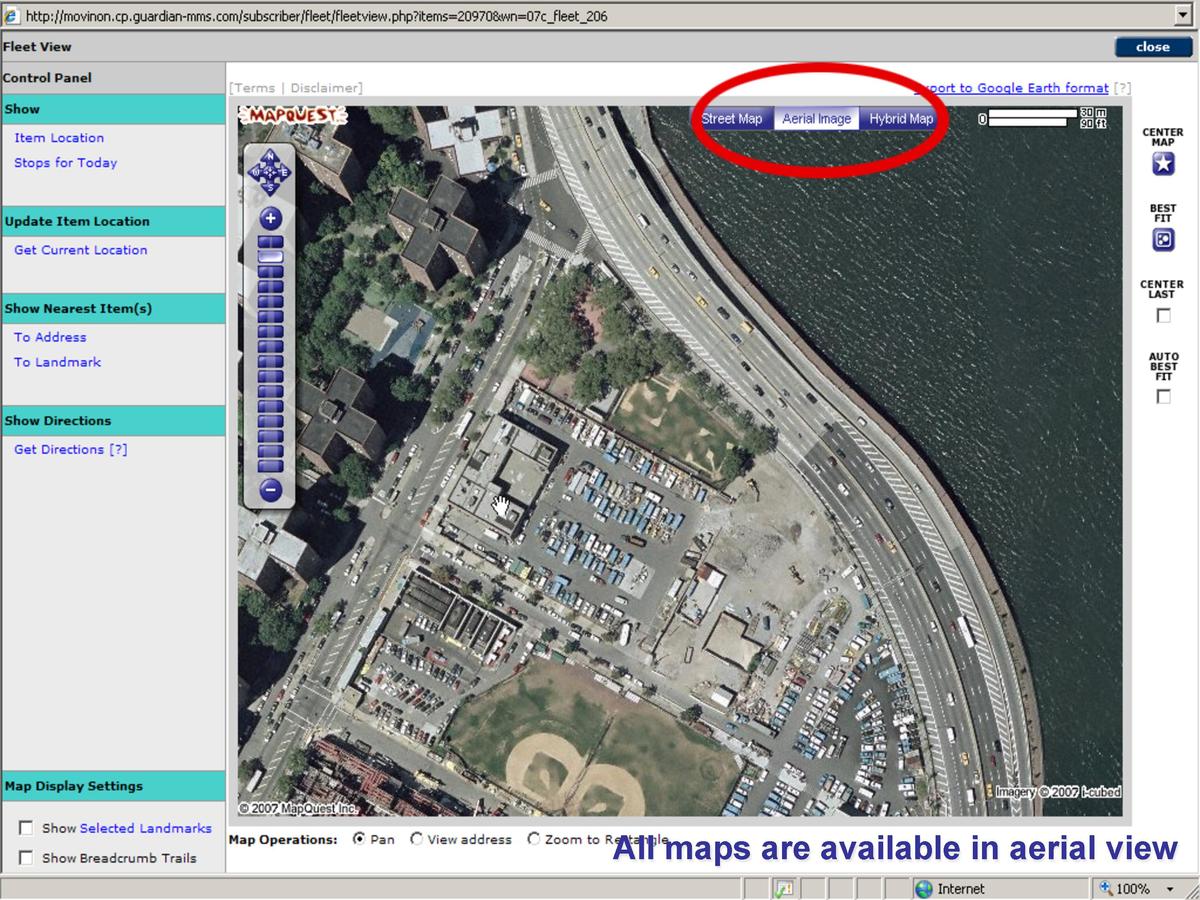The height and width of the screenshot is (900, 1200).
Task: Click the Center Map star icon
Action: point(1163,165)
